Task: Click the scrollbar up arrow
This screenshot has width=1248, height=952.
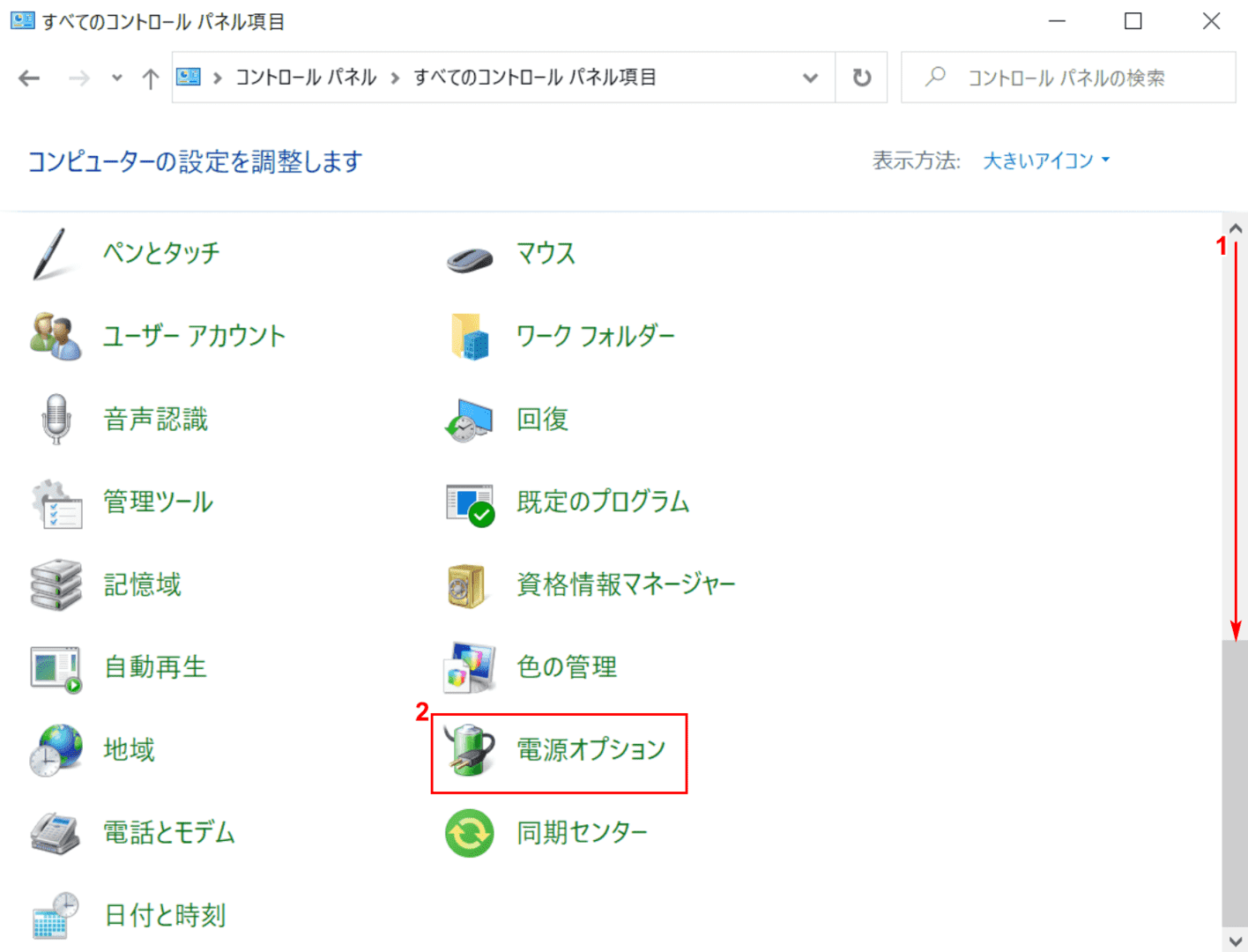Action: pyautogui.click(x=1235, y=228)
